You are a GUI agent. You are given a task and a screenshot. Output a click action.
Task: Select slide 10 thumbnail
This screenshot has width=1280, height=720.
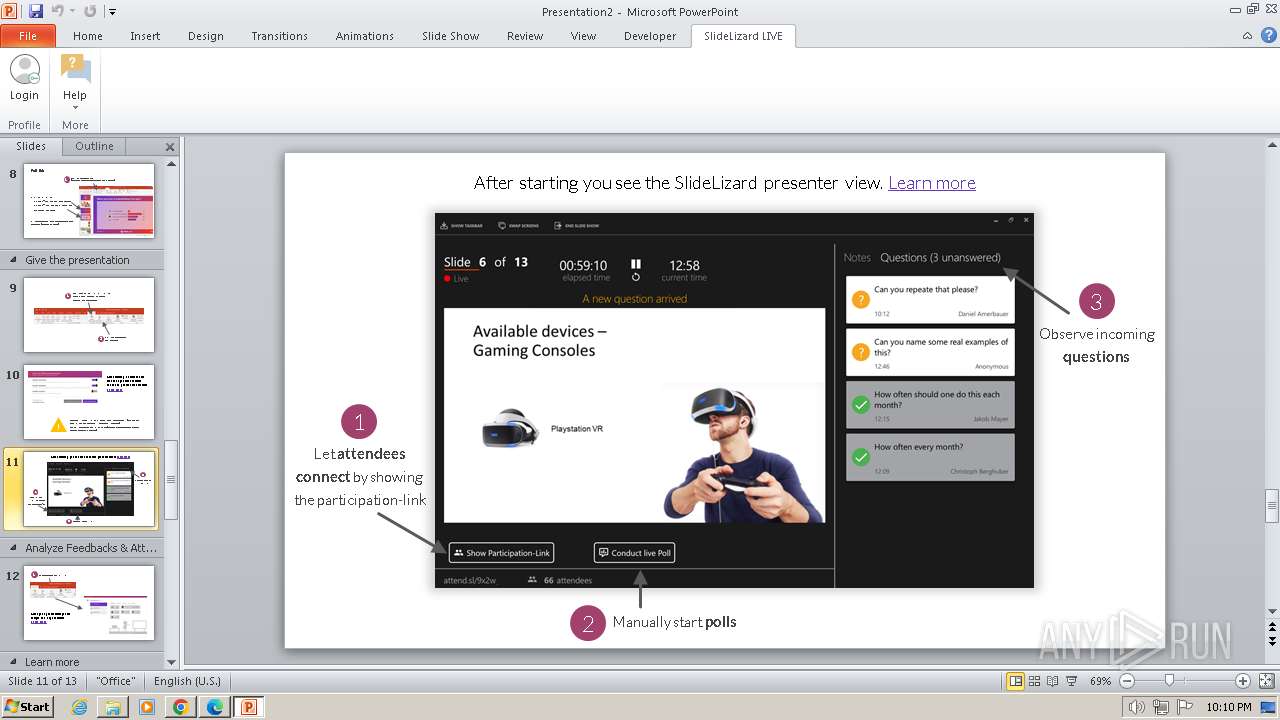click(x=89, y=402)
